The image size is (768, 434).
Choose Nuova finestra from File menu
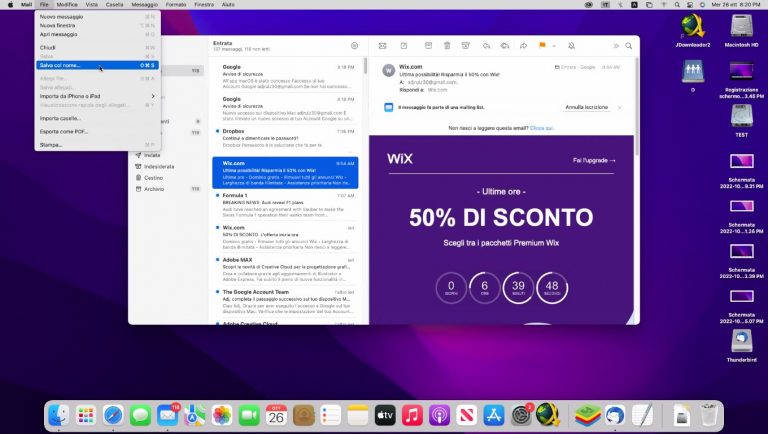[97, 25]
